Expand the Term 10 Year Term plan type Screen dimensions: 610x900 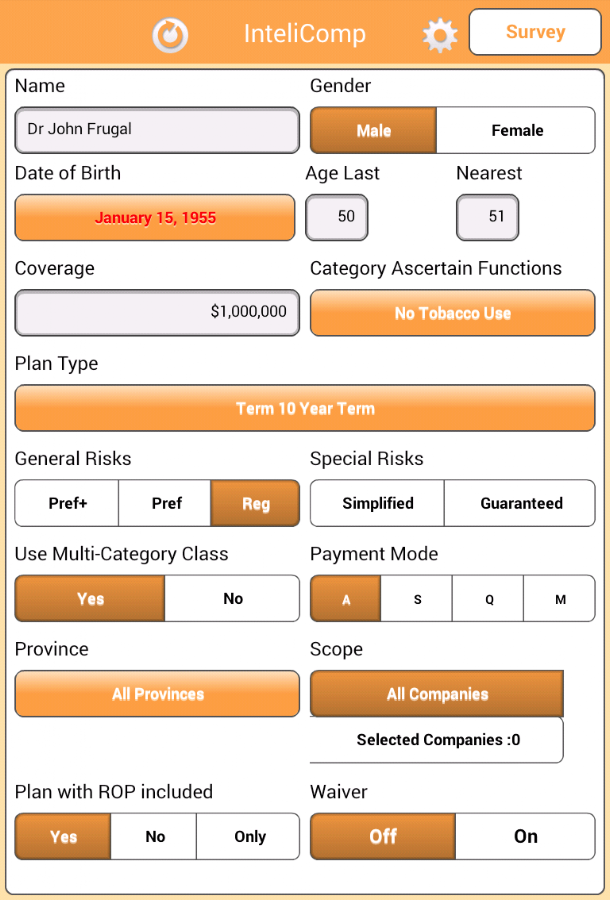305,408
